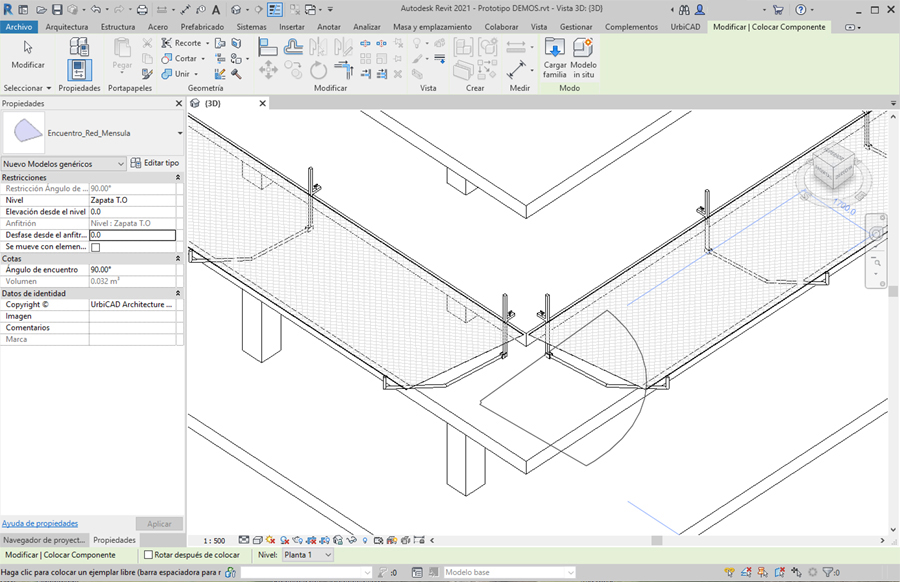Viewport: 900px width, 582px height.
Task: Open the Arquitectura ribbon tab
Action: [x=67, y=27]
